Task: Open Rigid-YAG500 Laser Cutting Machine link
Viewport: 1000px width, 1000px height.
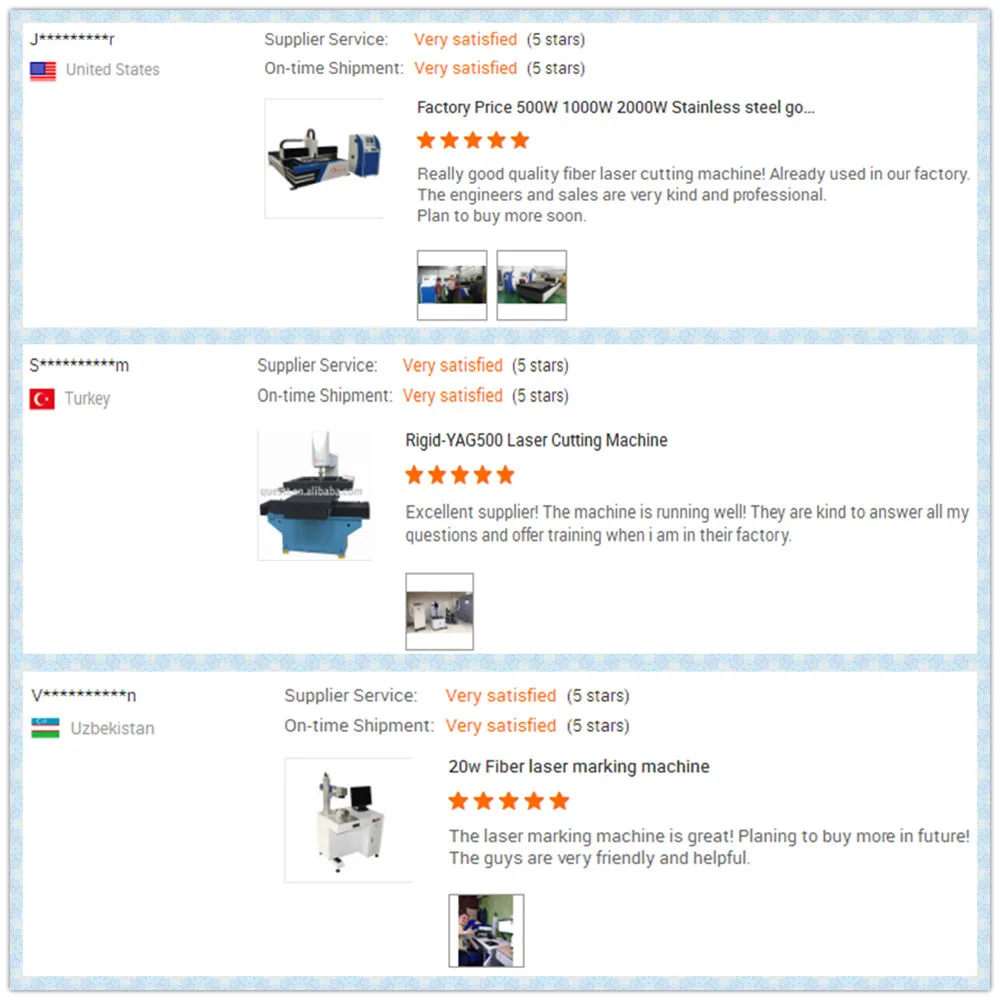Action: 536,440
